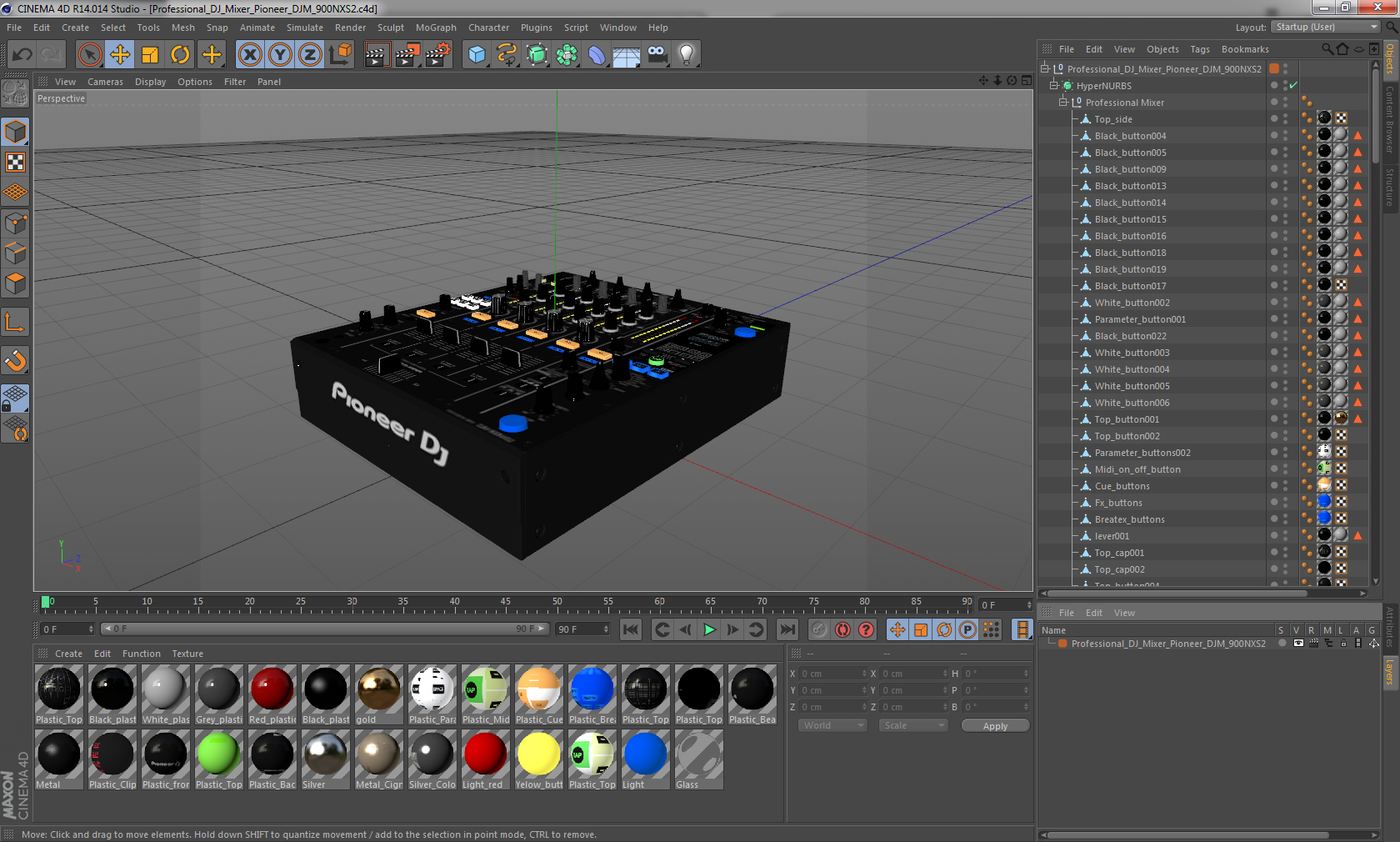Switch the coordinate system icon

tap(340, 55)
